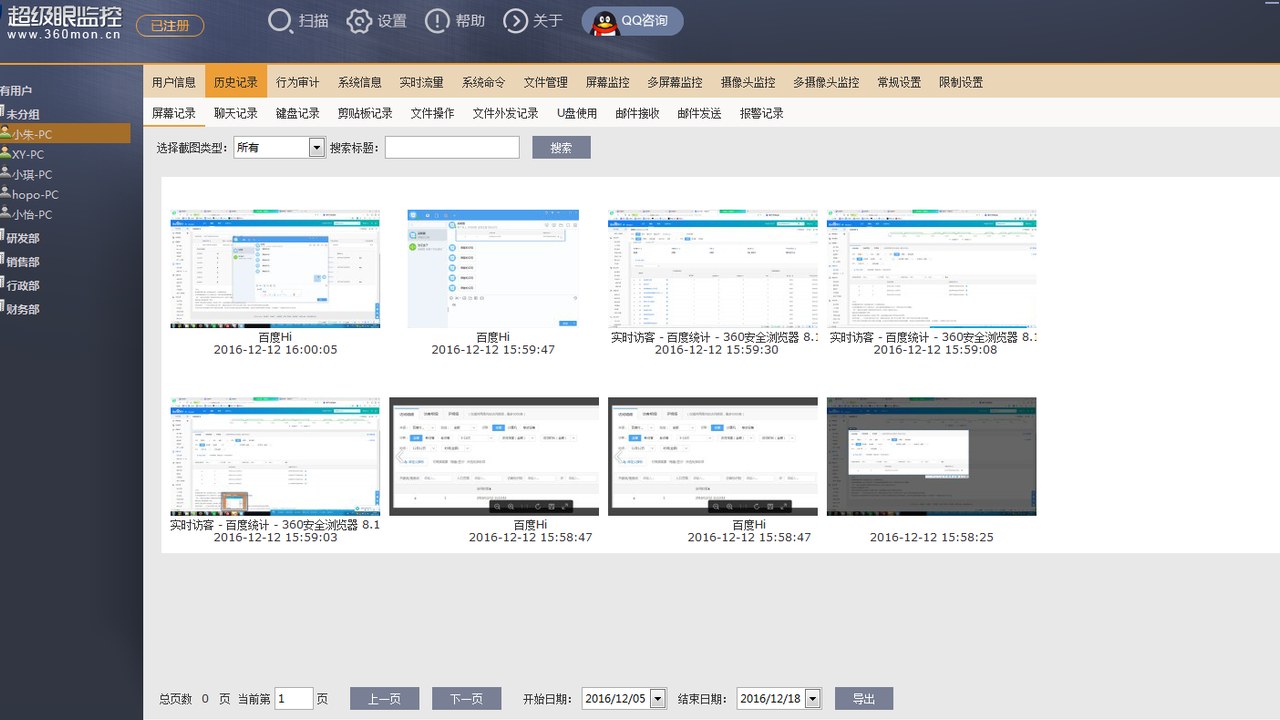Open the 结束日期 date dropdown
This screenshot has width=1280, height=720.
[812, 699]
